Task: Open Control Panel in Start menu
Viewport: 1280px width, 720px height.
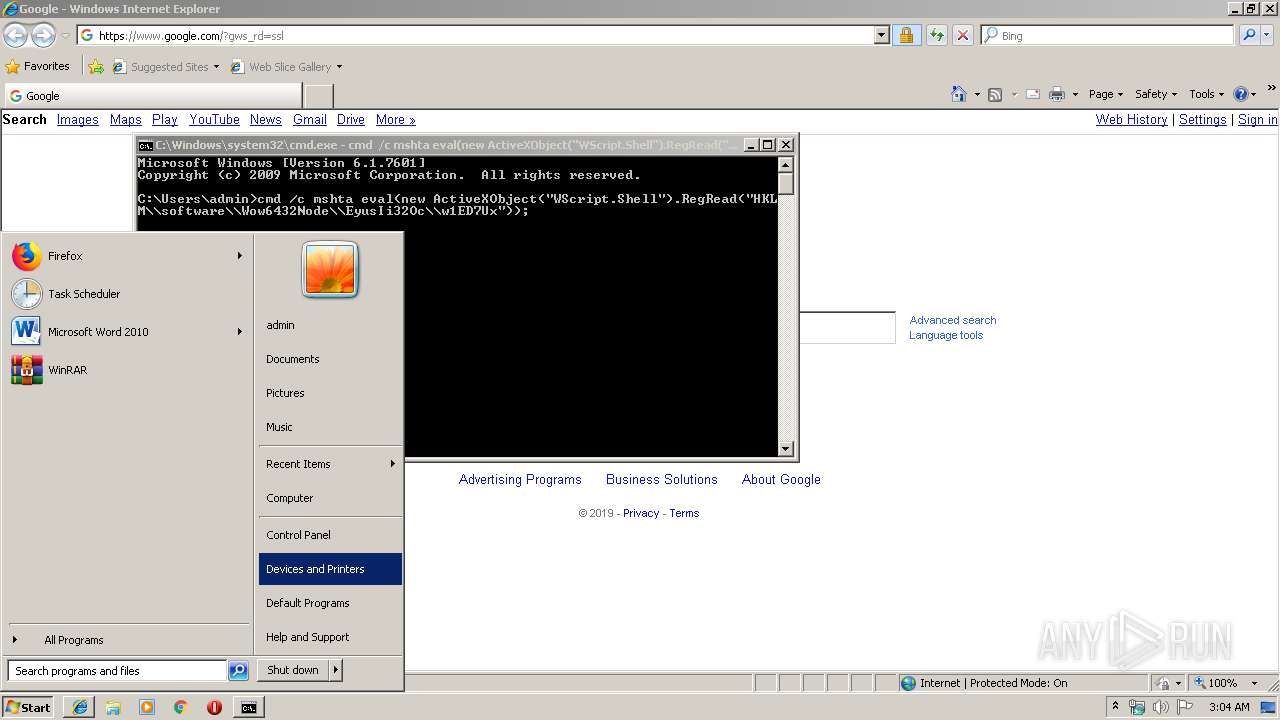Action: coord(330,535)
